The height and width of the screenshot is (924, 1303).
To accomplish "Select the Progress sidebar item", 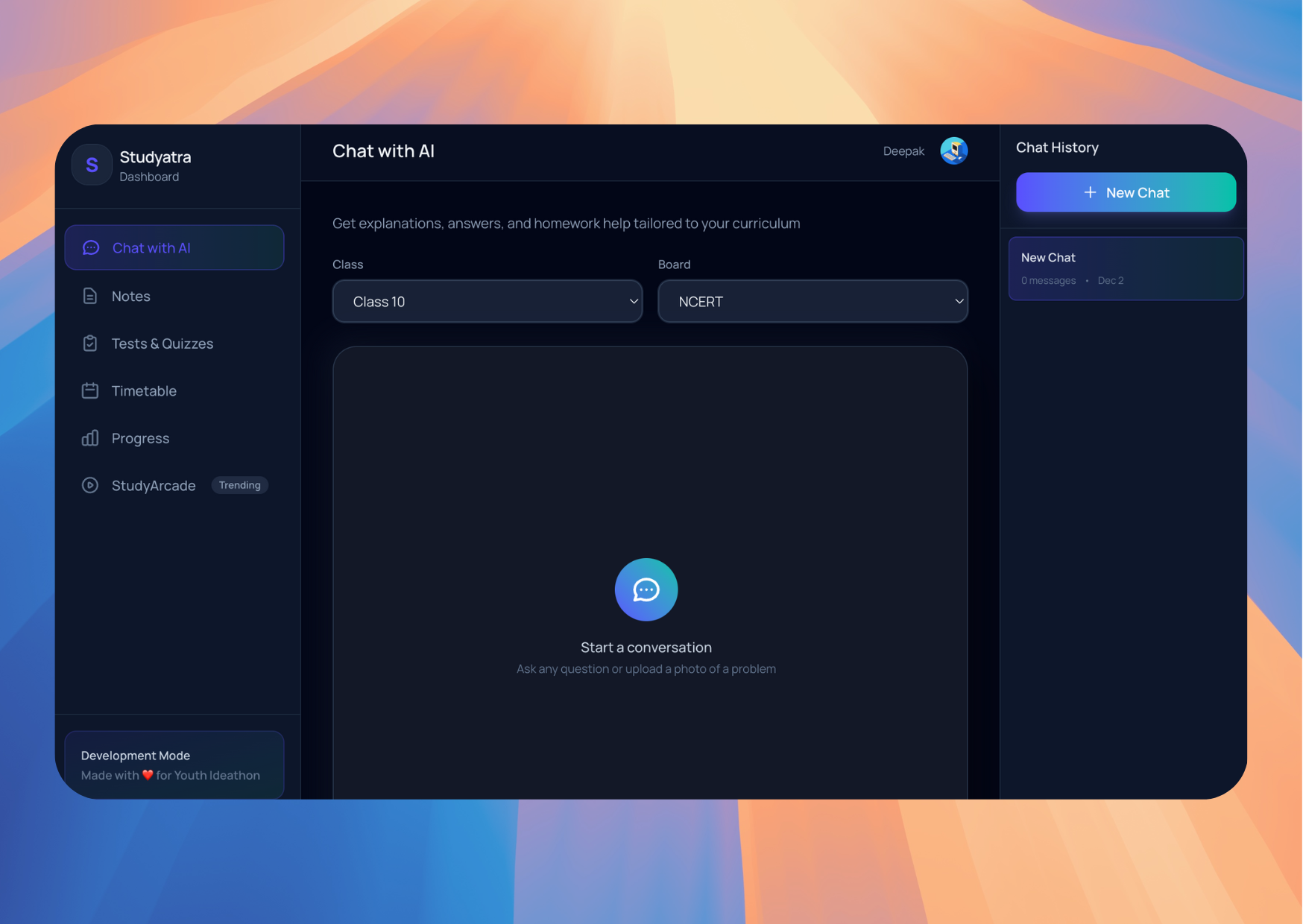I will 140,438.
